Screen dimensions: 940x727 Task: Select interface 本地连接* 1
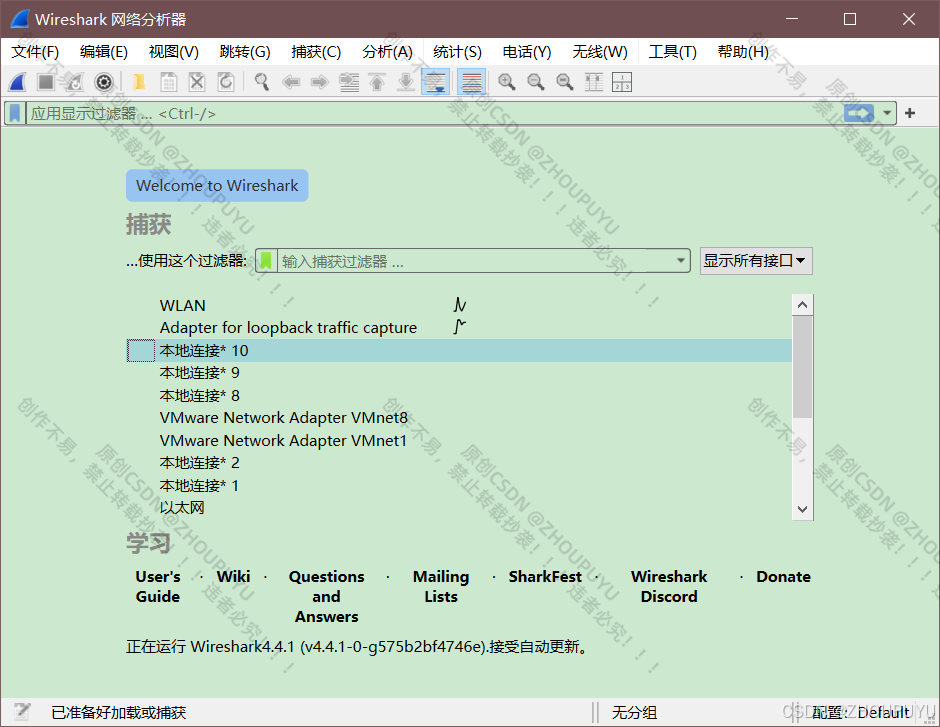coord(459,485)
